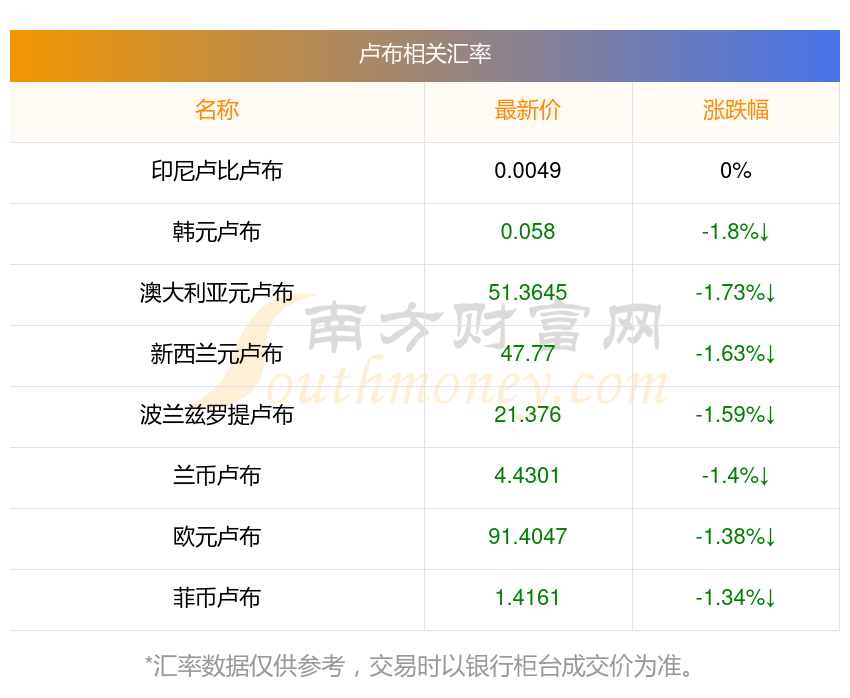Click the -1.73% change value

click(x=736, y=293)
